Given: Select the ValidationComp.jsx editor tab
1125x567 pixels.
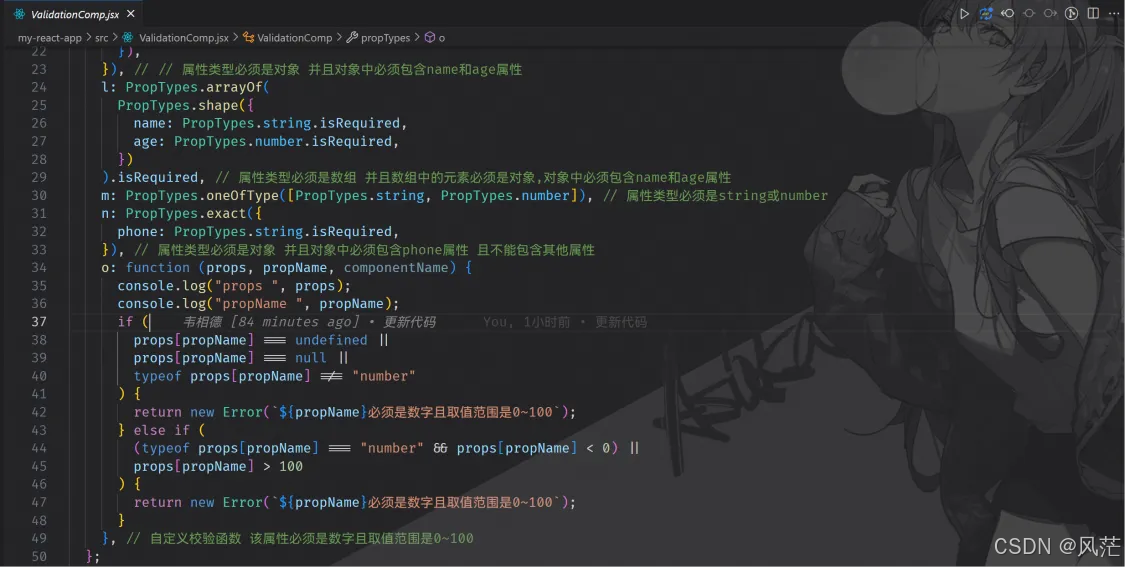Looking at the screenshot, I should coord(73,14).
